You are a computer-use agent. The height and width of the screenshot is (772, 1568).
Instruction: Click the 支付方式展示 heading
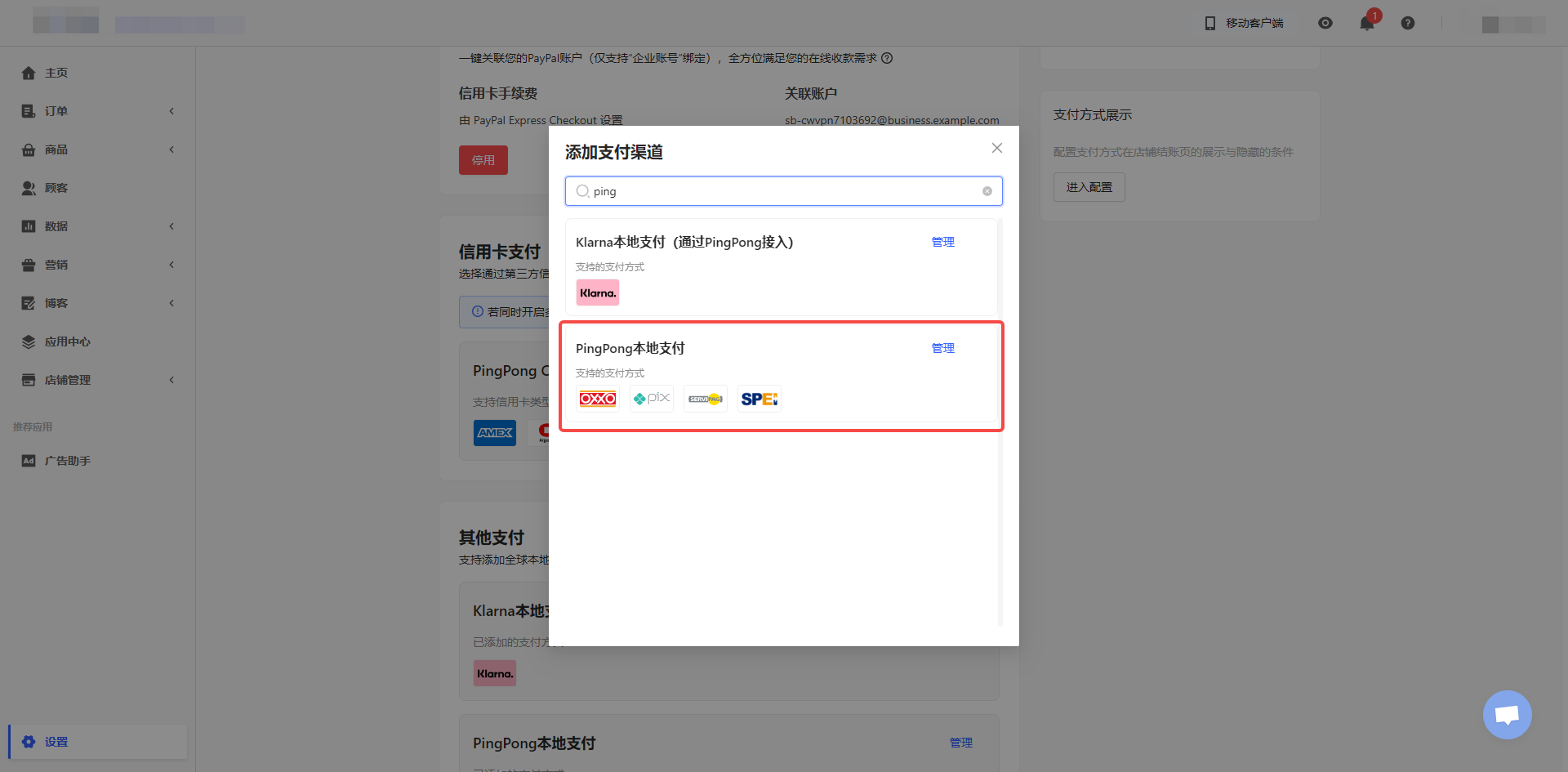pyautogui.click(x=1093, y=115)
